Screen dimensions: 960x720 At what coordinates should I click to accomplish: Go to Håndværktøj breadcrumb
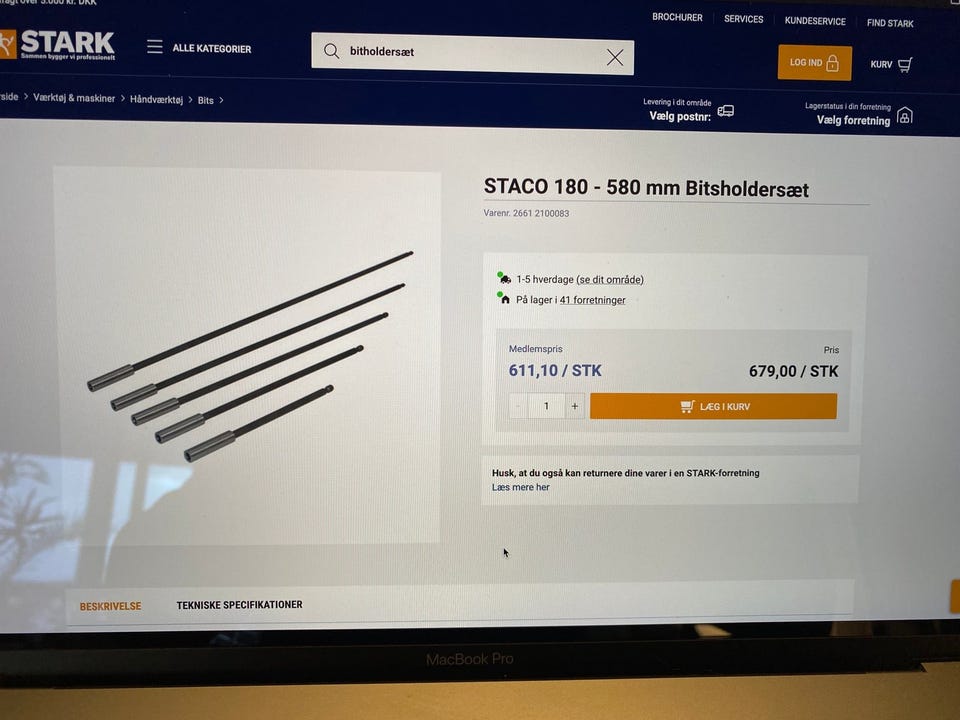[x=156, y=99]
